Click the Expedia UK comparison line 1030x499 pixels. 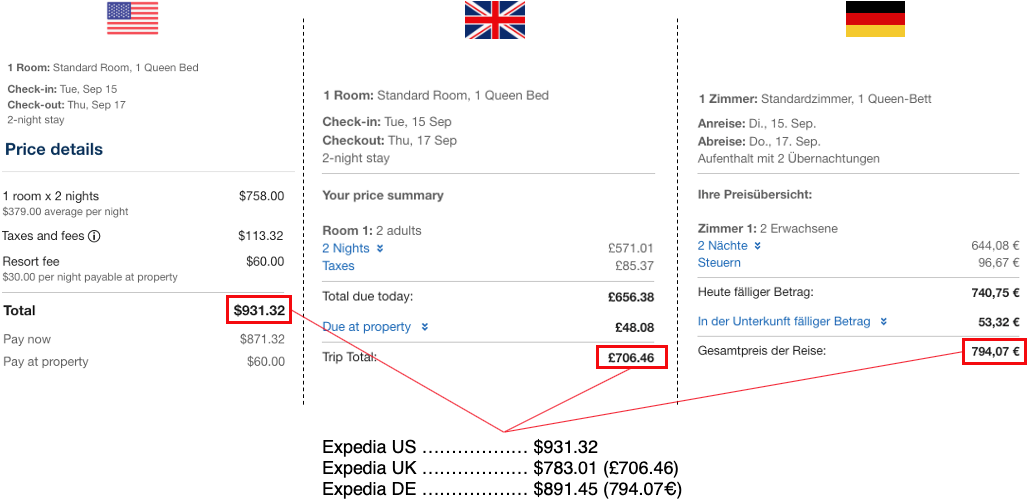click(500, 468)
